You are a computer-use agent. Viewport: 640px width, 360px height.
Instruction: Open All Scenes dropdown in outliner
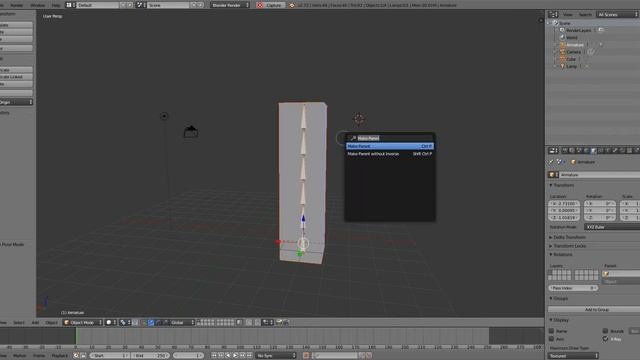(617, 15)
